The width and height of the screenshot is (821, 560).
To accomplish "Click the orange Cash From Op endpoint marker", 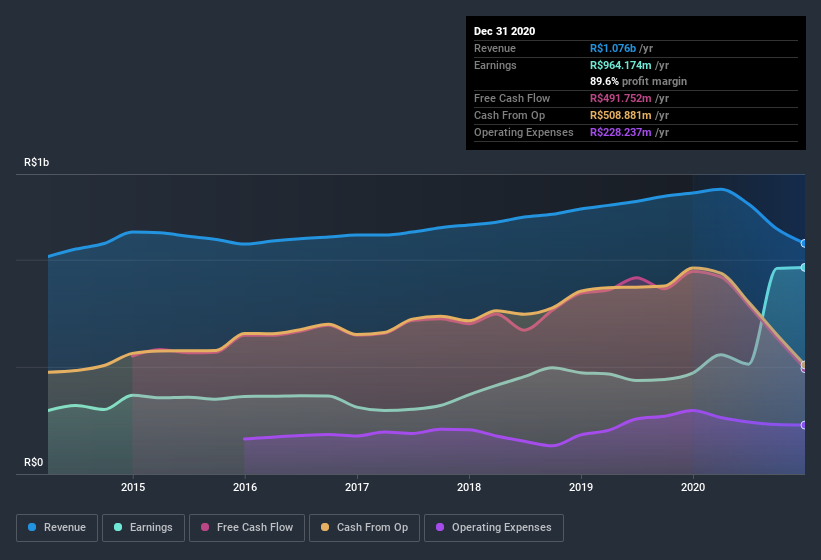I will 804,365.
